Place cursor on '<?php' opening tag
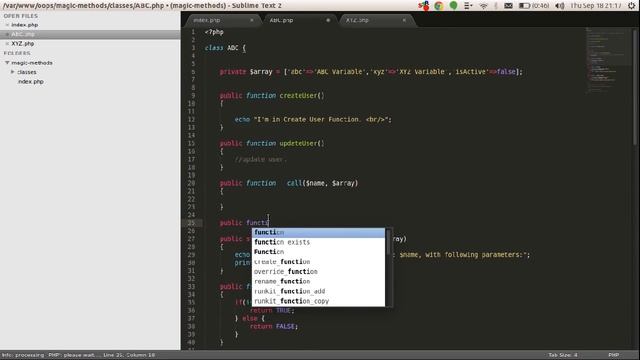This screenshot has height=360, width=640. tap(214, 32)
